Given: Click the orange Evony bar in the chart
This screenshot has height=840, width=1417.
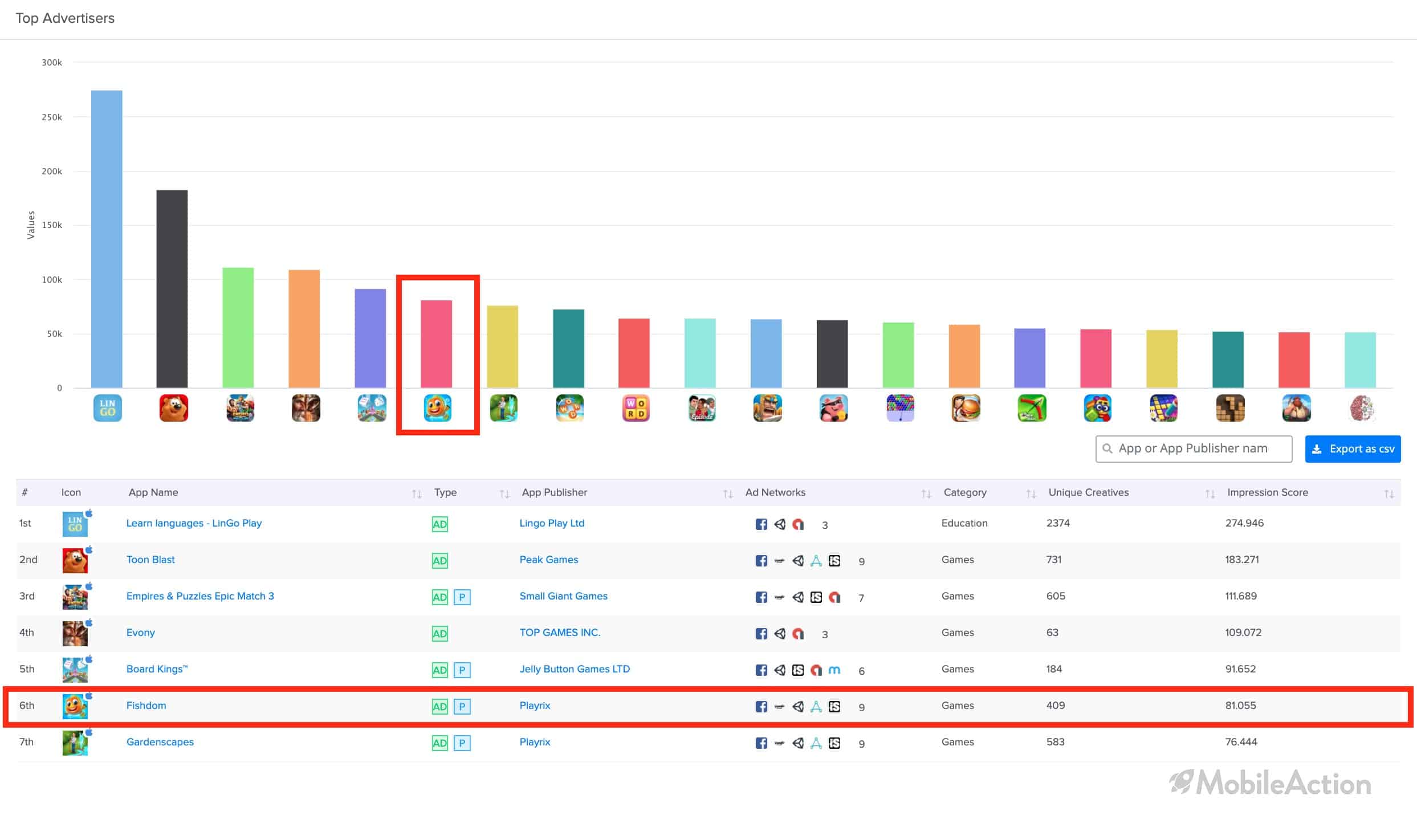Looking at the screenshot, I should (304, 329).
